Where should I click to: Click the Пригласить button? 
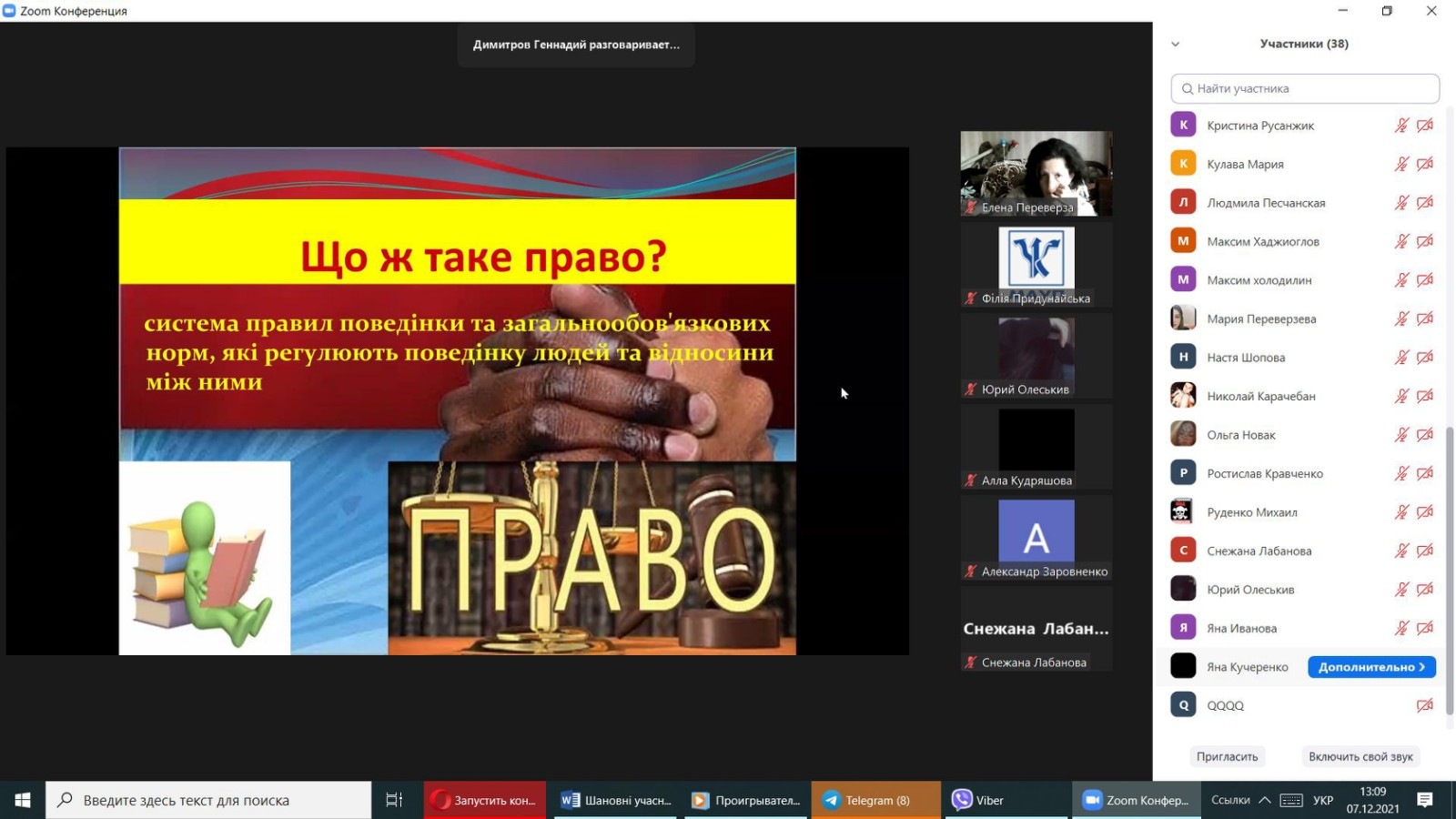pos(1227,756)
